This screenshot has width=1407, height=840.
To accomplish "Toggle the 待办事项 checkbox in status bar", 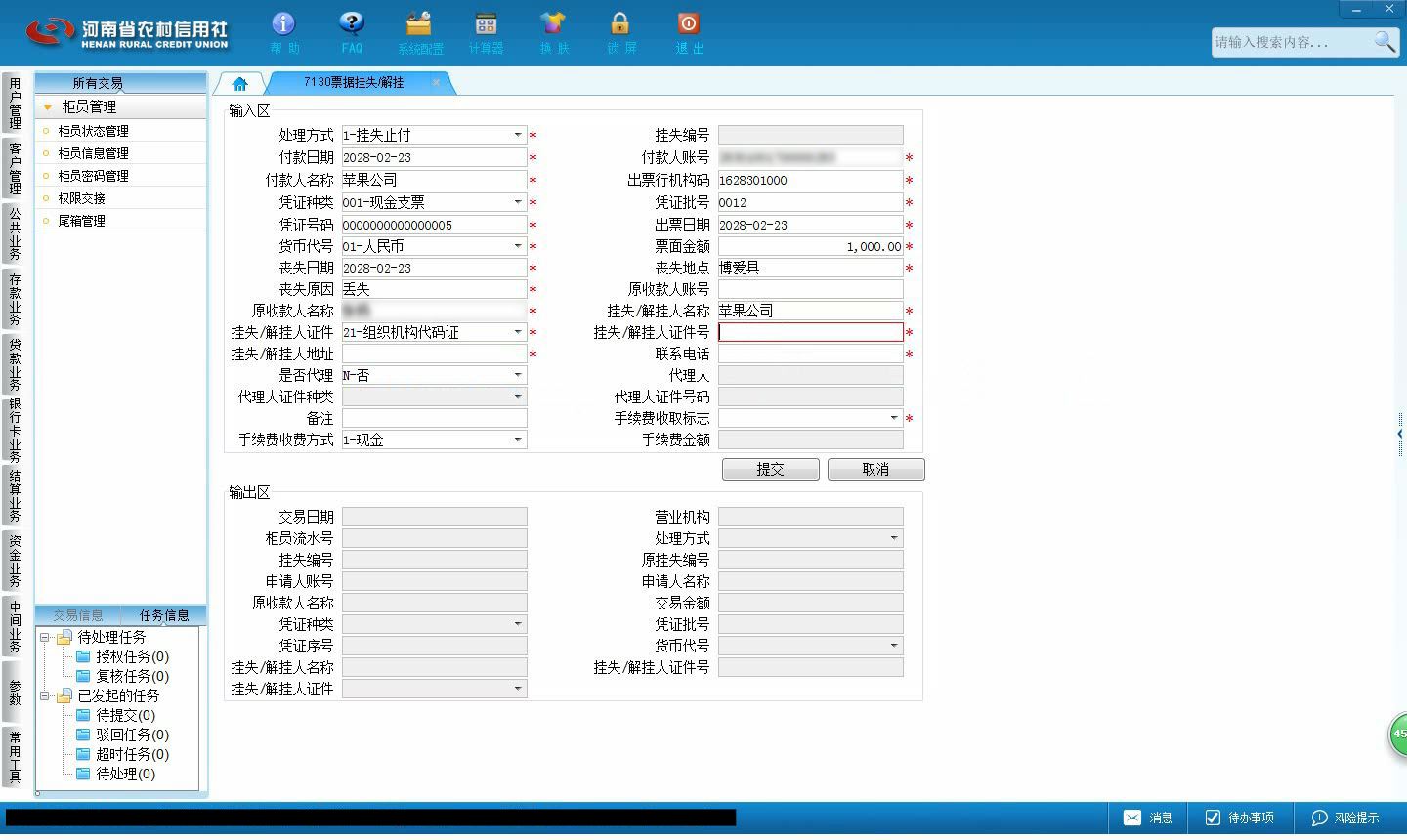I will coord(1213,818).
